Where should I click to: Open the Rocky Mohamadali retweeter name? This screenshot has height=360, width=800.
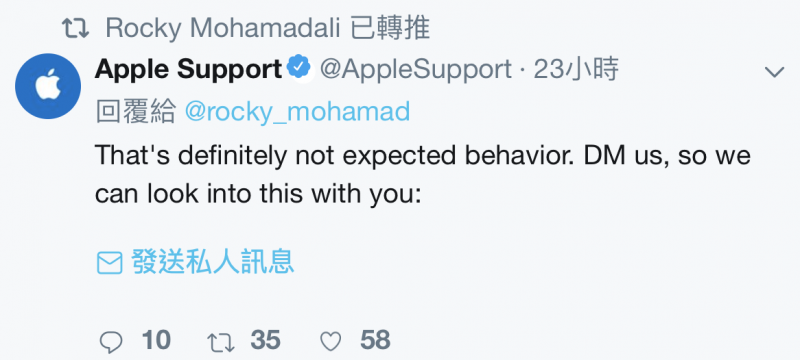pos(223,29)
